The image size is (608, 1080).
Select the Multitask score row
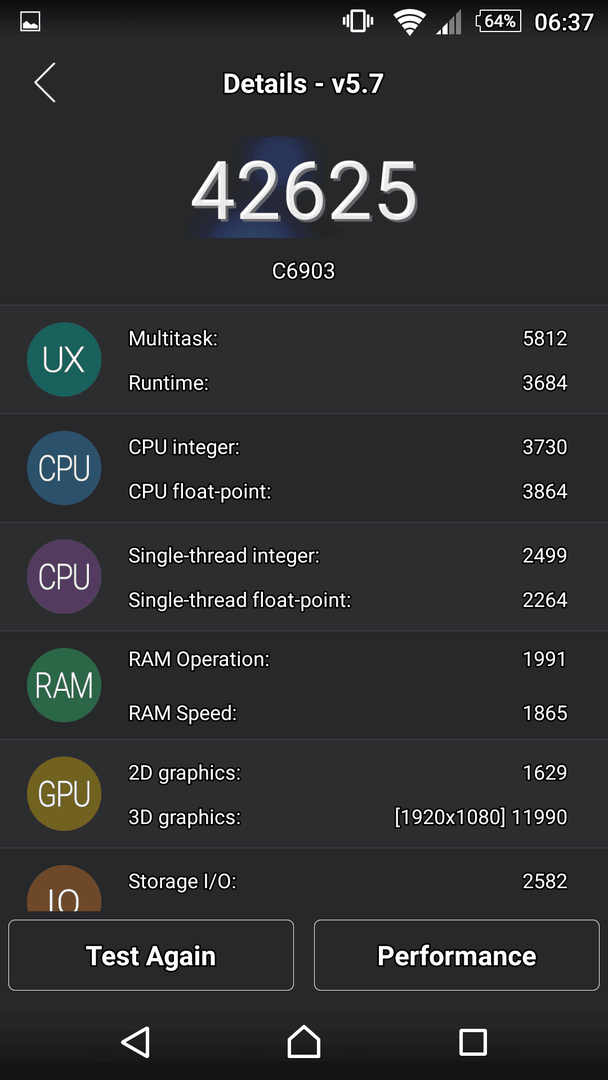(348, 338)
